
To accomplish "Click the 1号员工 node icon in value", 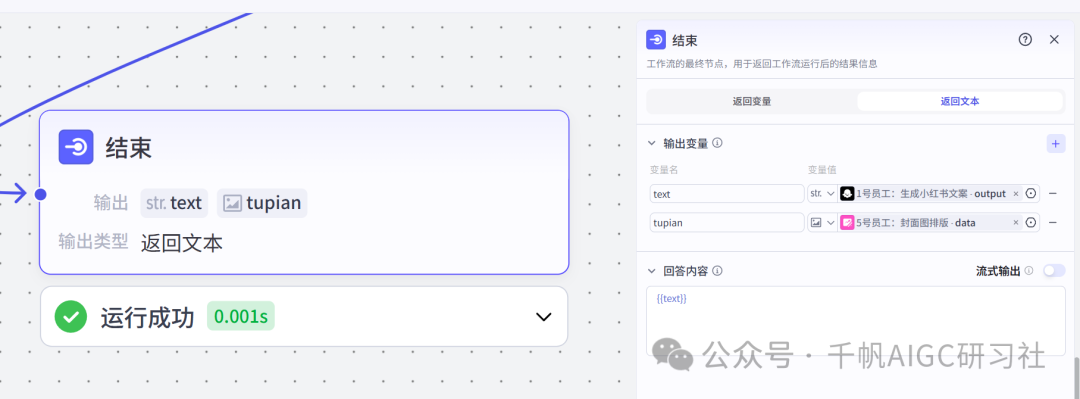I will (x=847, y=194).
